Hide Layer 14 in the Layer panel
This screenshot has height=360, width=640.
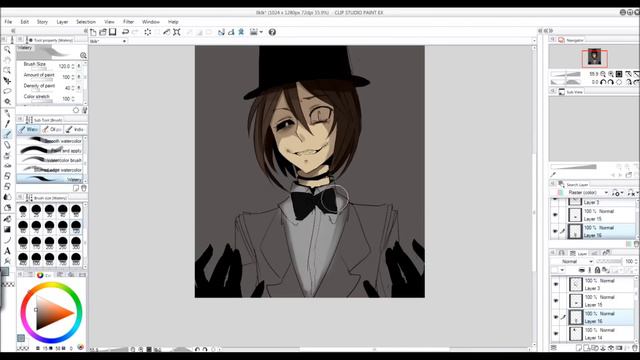tap(556, 333)
